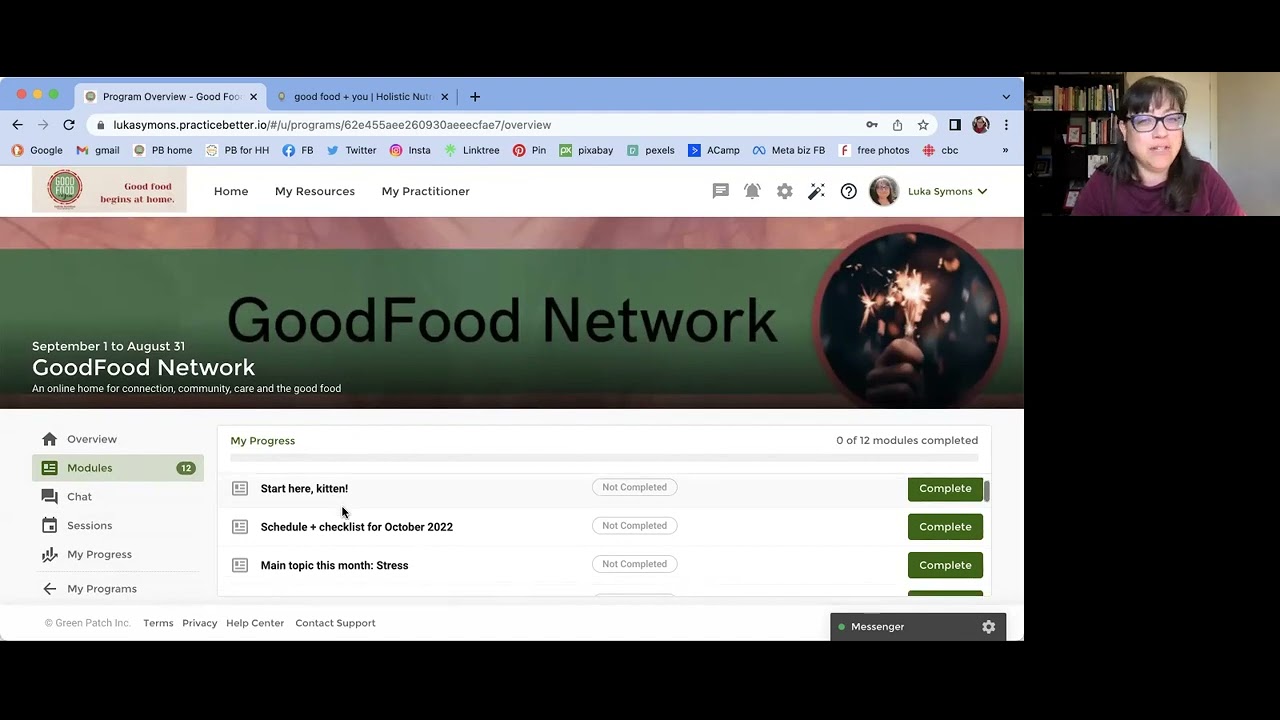
Task: Click the Privacy footer link
Action: 199,623
